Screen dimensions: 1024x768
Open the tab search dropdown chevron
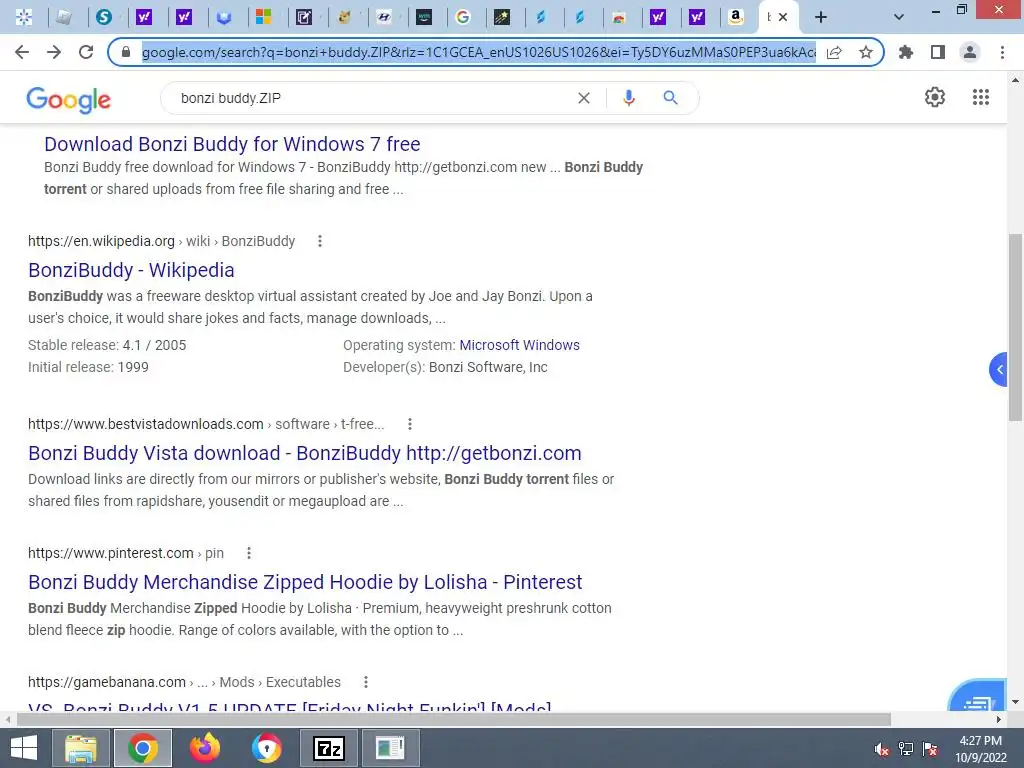tap(899, 18)
